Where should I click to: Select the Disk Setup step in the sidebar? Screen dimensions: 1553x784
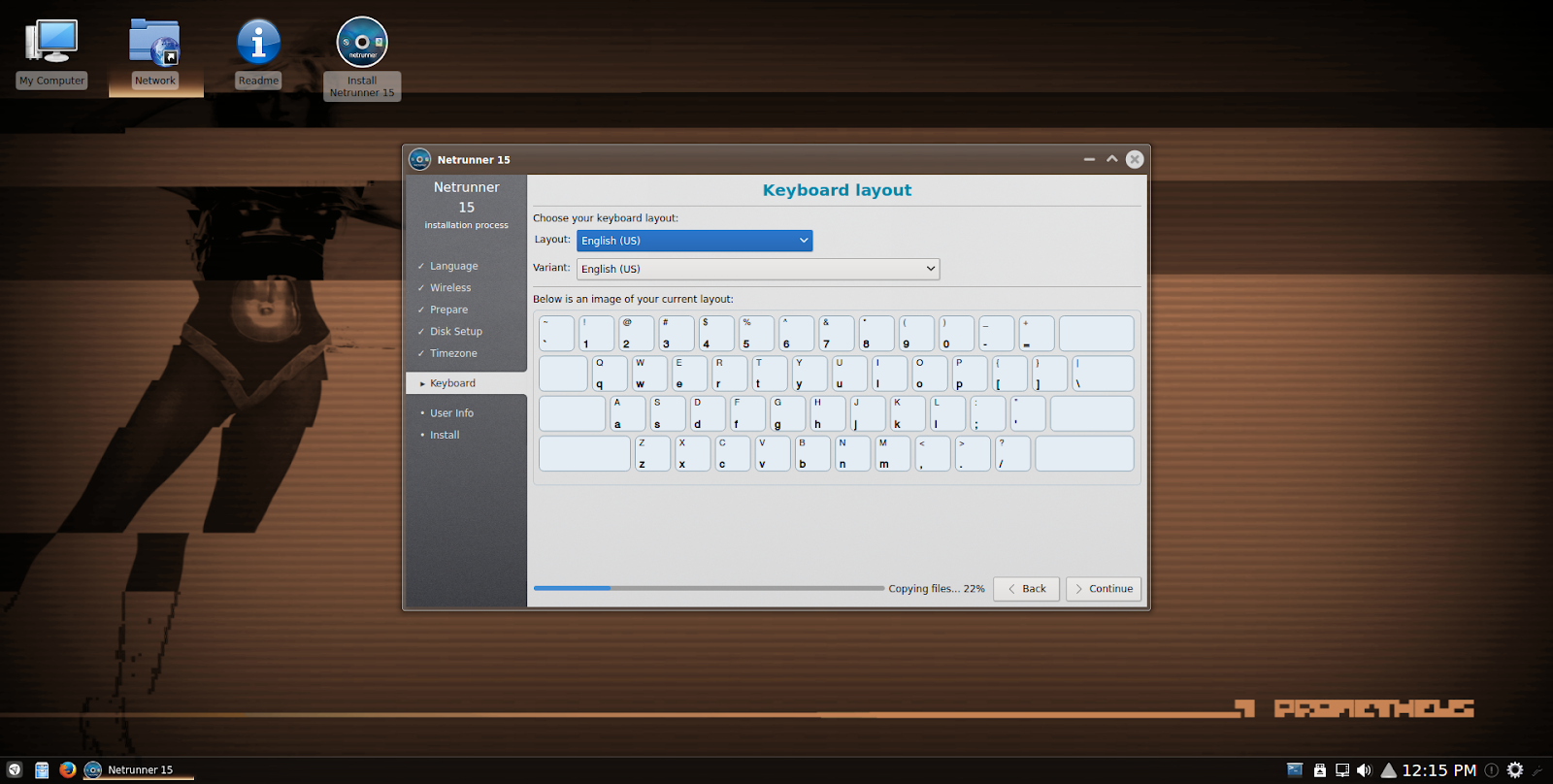456,332
